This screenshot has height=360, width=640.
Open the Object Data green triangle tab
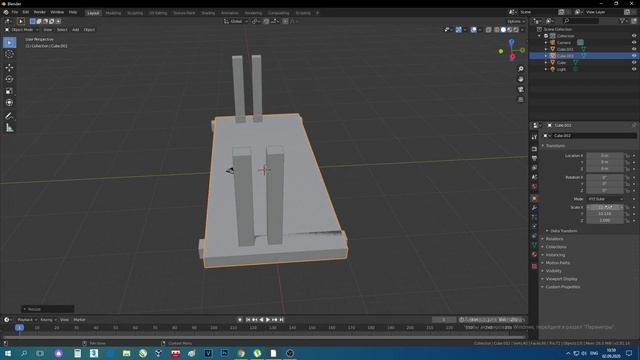(534, 245)
